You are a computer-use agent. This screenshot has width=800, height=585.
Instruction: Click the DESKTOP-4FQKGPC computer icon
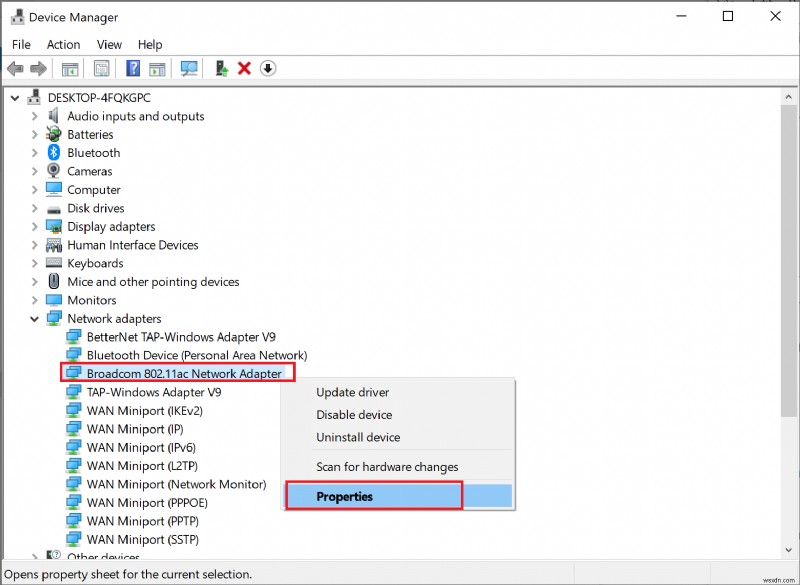(35, 97)
